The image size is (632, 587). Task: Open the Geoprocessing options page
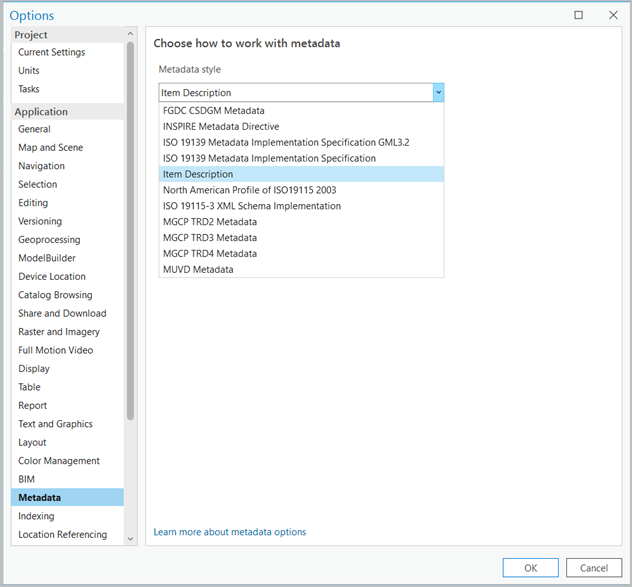[49, 240]
